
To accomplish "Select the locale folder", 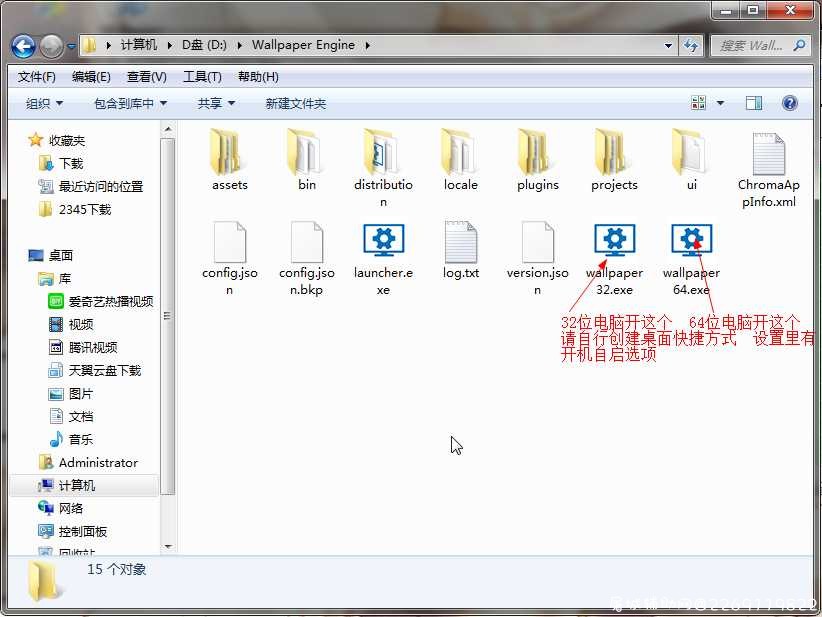I will coord(460,160).
